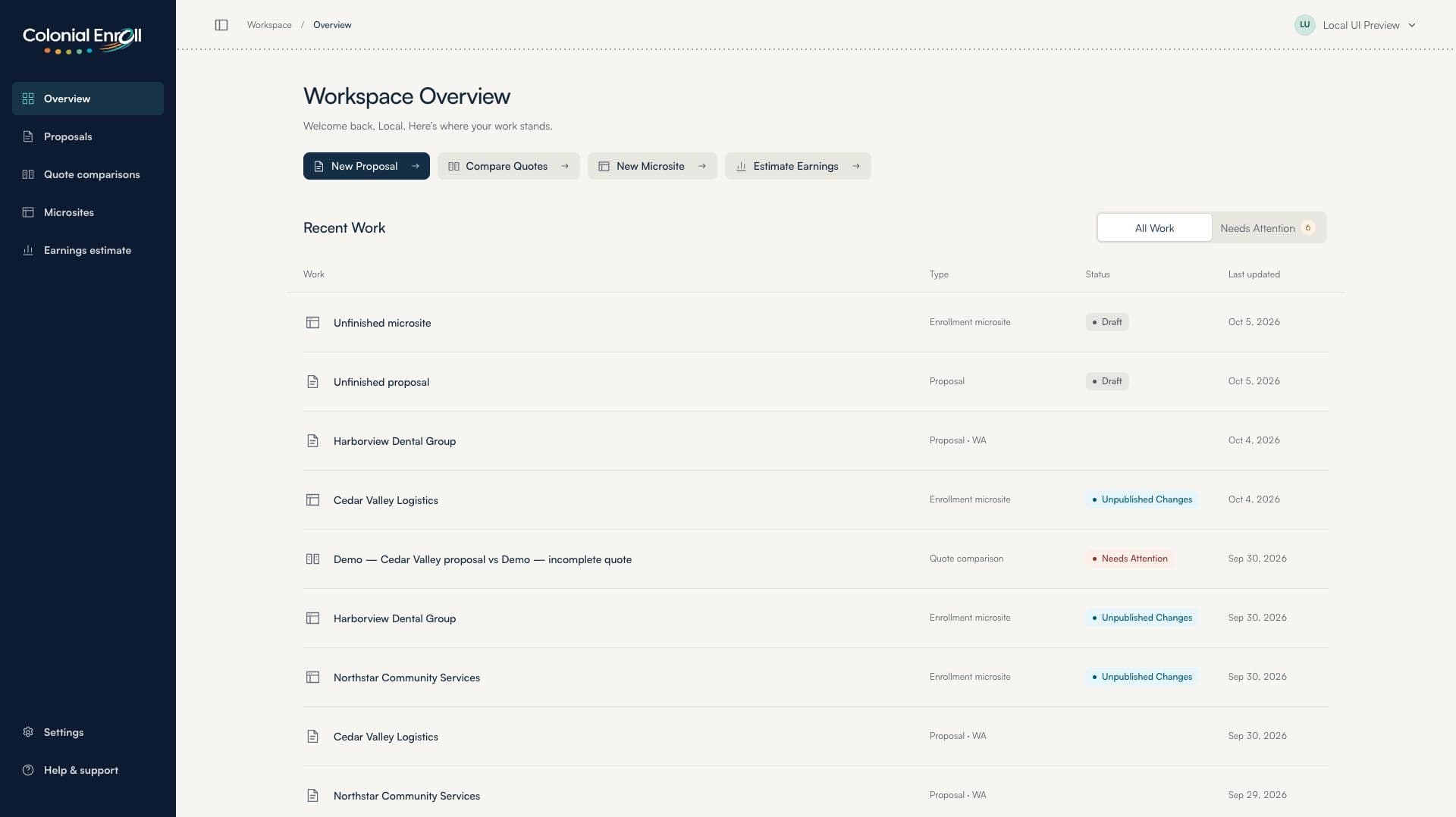The height and width of the screenshot is (817, 1456).
Task: Click the proposal icon beside Northstar Community Services Sep 29
Action: (312, 795)
